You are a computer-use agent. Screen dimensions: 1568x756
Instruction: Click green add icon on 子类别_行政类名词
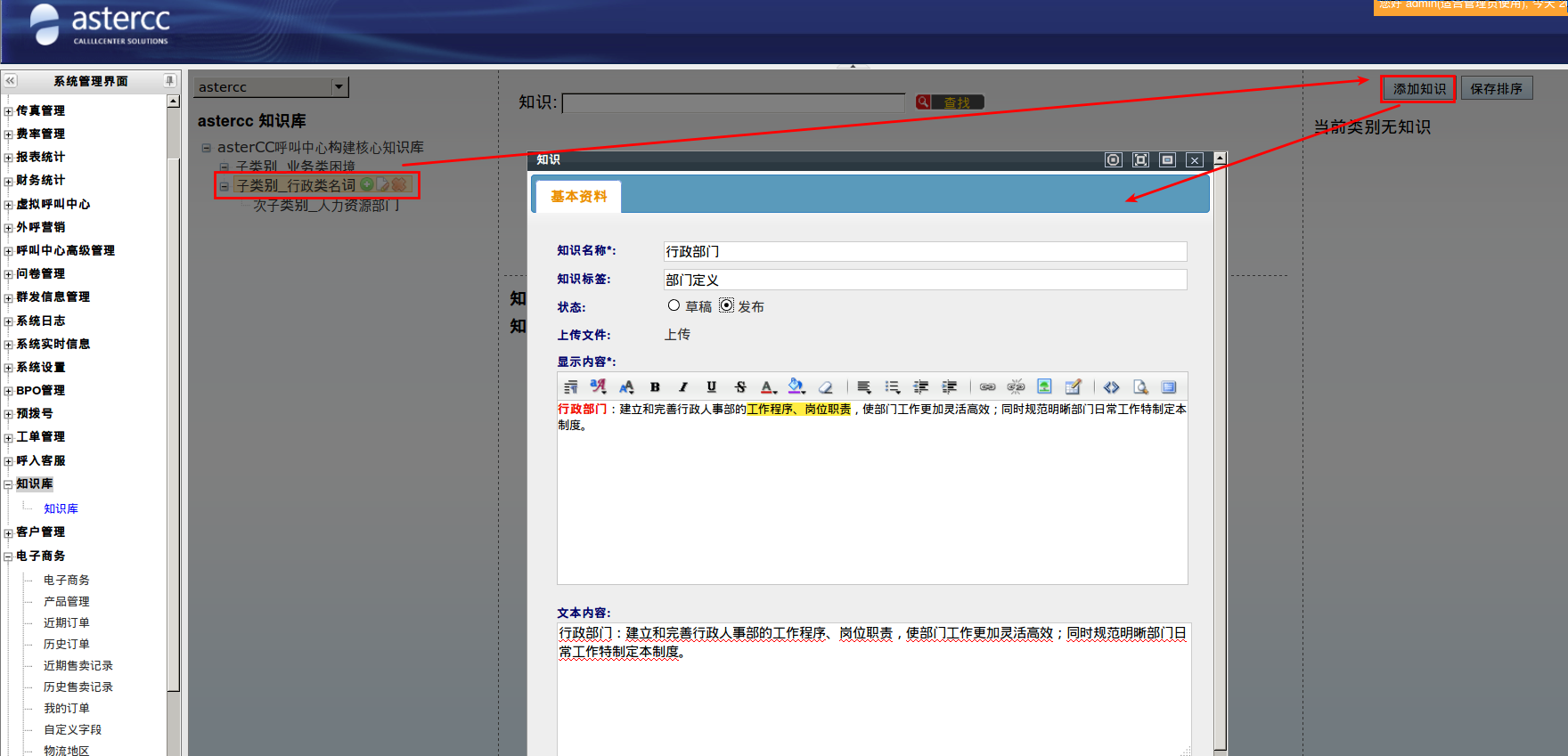[366, 184]
